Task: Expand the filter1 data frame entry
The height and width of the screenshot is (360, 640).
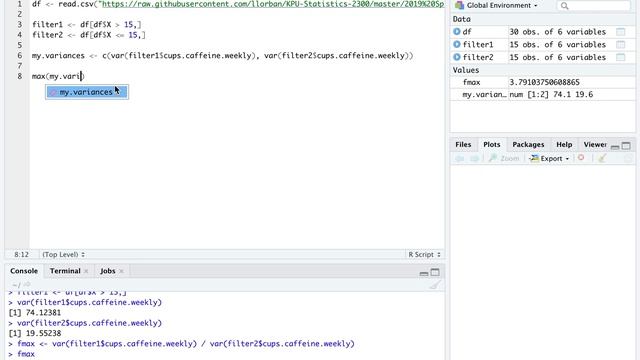Action: pos(457,44)
